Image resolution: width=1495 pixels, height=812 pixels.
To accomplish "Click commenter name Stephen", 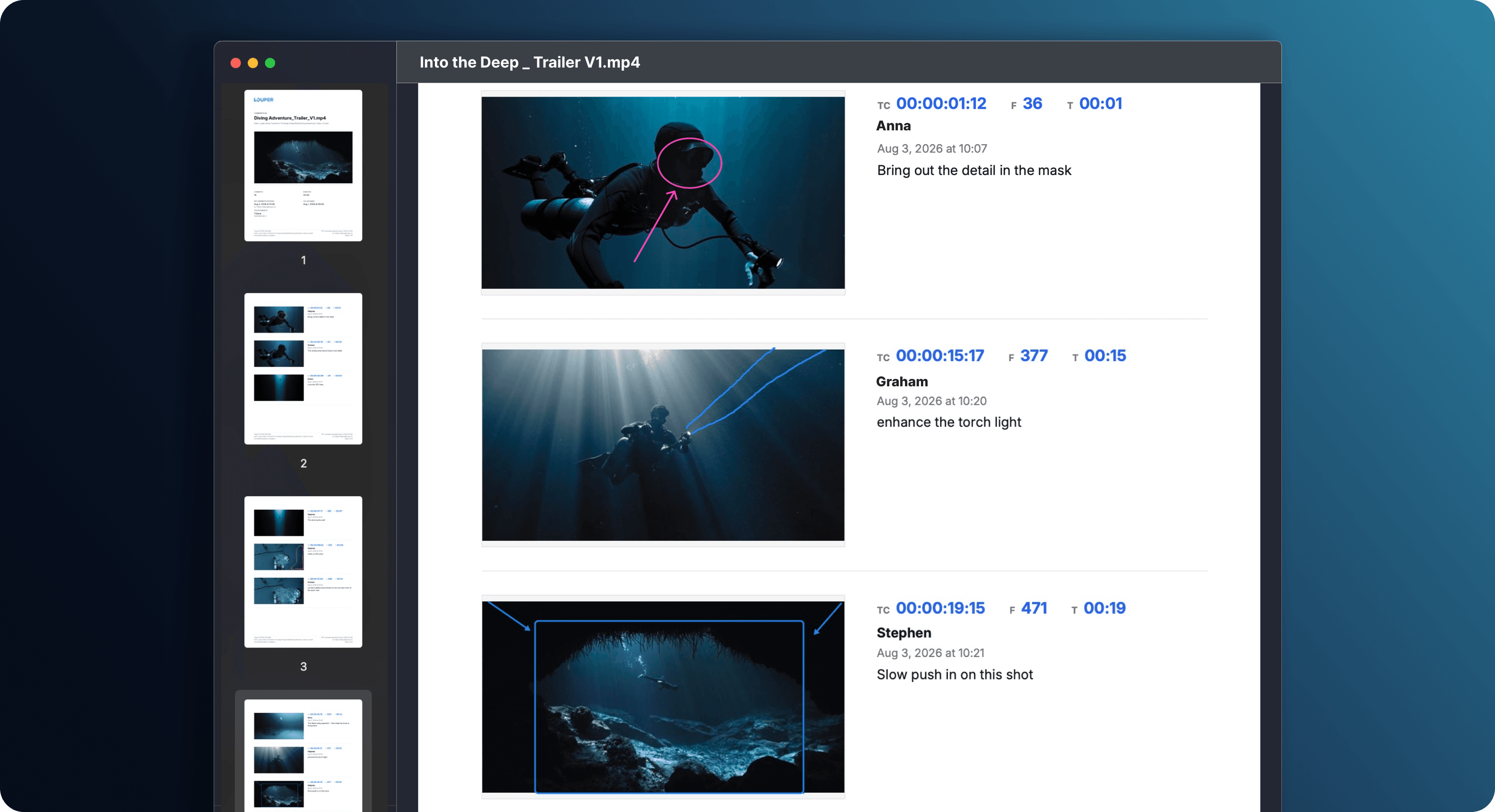I will pyautogui.click(x=904, y=633).
